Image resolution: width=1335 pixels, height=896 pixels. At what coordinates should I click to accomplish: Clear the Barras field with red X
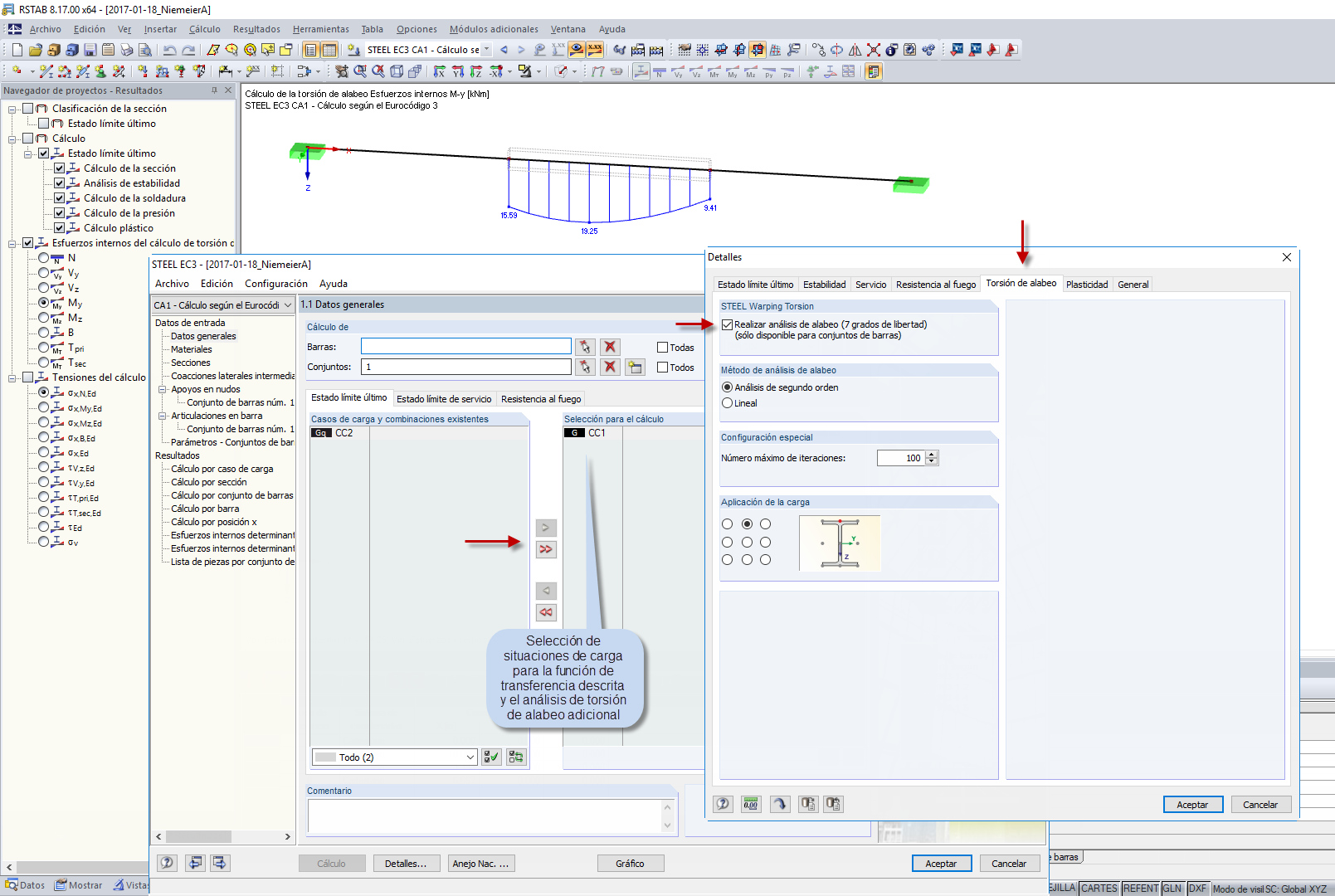[x=611, y=347]
